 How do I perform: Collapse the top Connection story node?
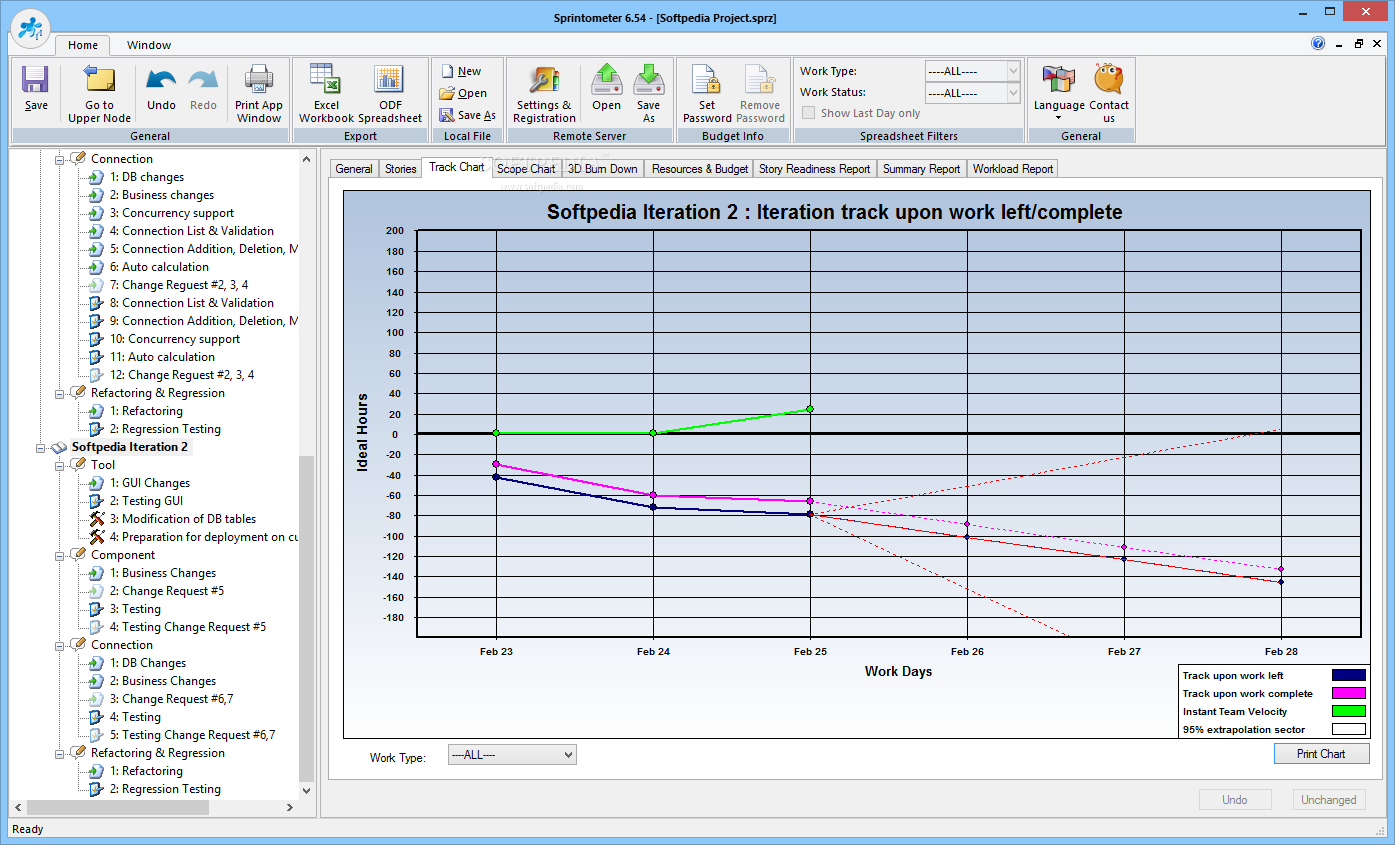click(x=58, y=159)
